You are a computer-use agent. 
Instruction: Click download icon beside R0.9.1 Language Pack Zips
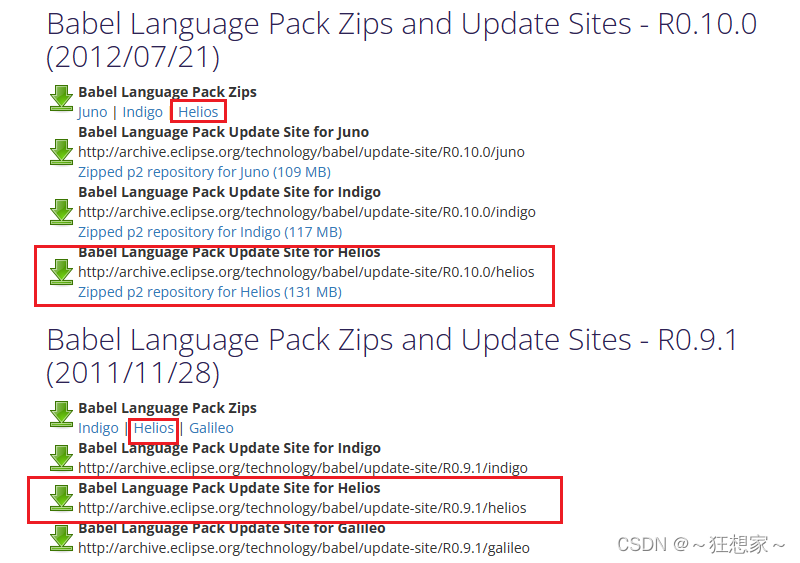click(61, 413)
